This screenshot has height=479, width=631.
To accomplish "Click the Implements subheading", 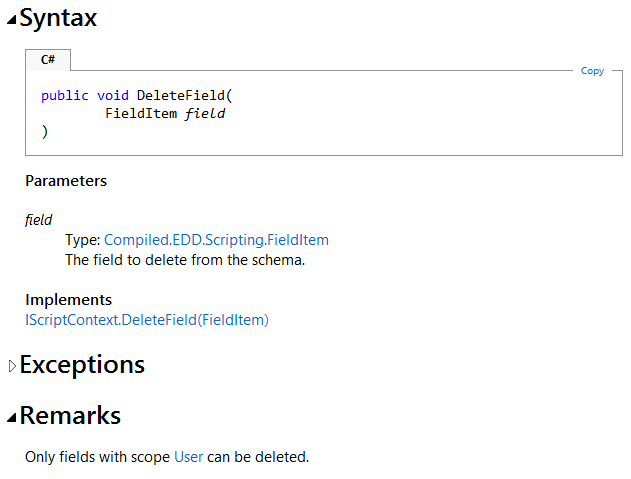I will coord(68,300).
